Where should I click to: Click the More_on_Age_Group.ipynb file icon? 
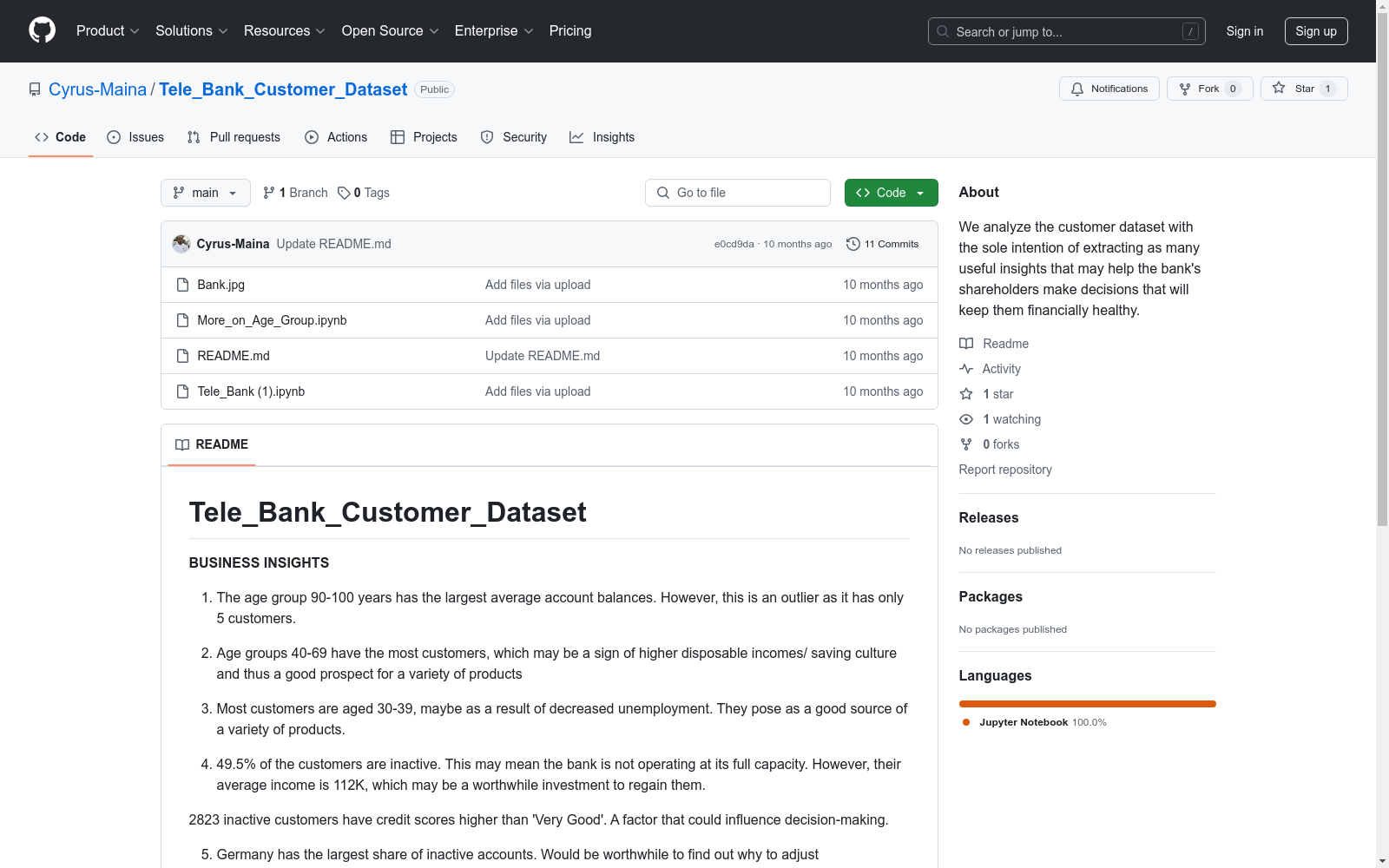coord(182,320)
